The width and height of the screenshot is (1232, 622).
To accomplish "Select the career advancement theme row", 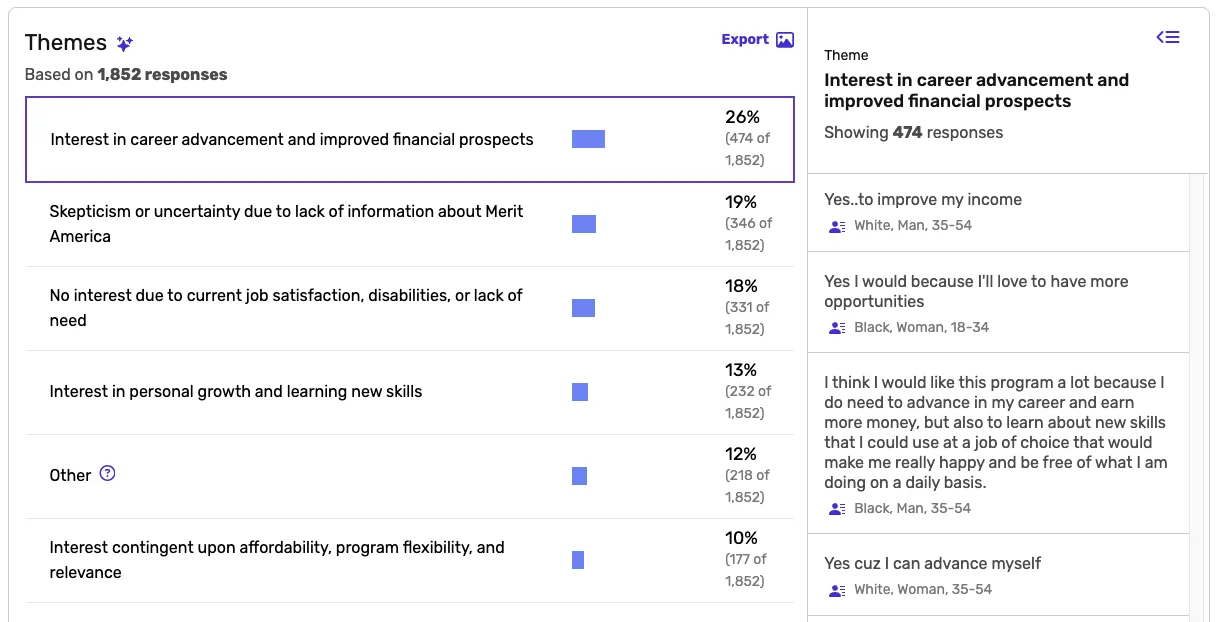I will point(292,140).
